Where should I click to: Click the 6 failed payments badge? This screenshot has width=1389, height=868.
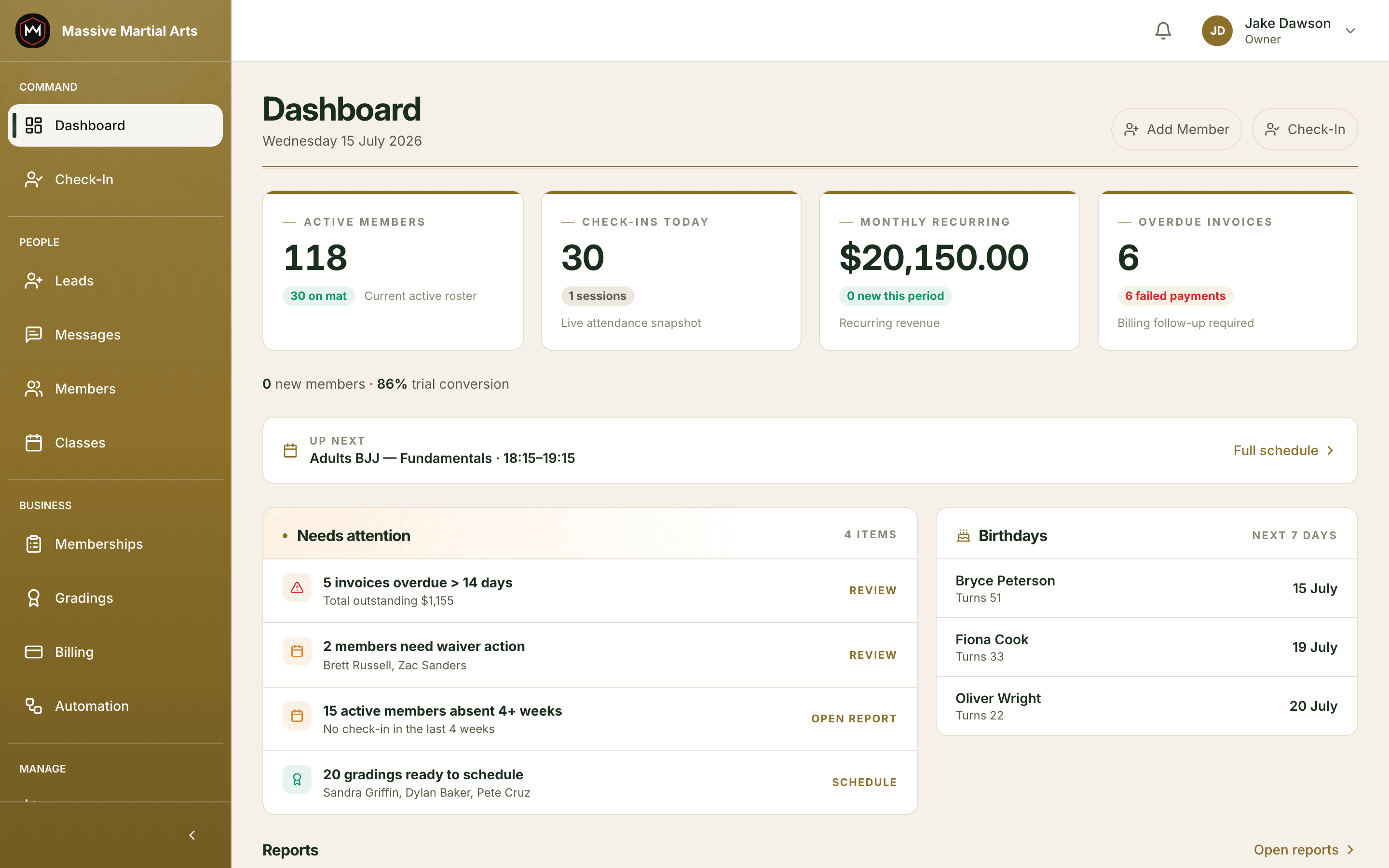(x=1175, y=296)
